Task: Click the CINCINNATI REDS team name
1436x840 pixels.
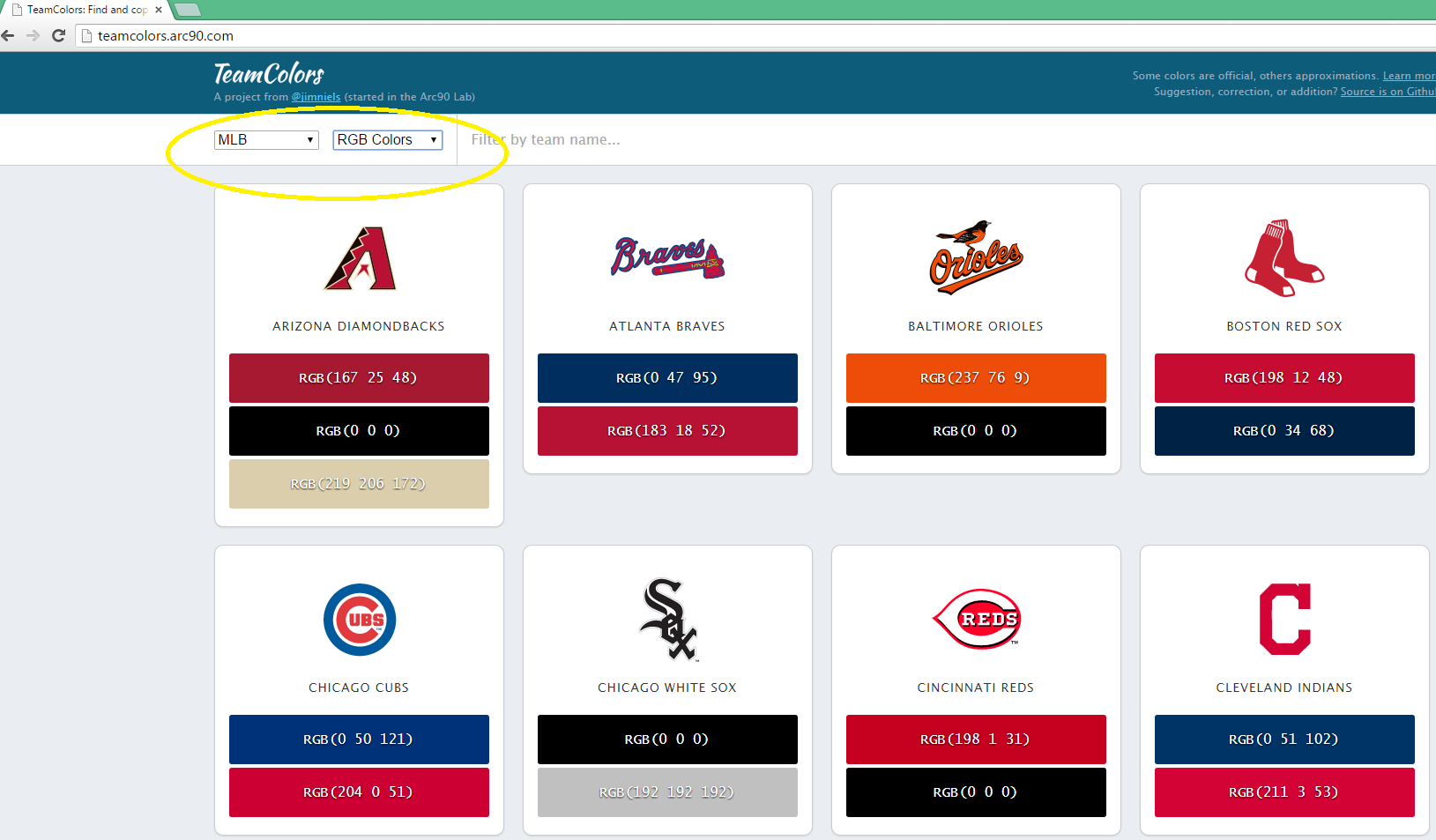Action: (976, 688)
